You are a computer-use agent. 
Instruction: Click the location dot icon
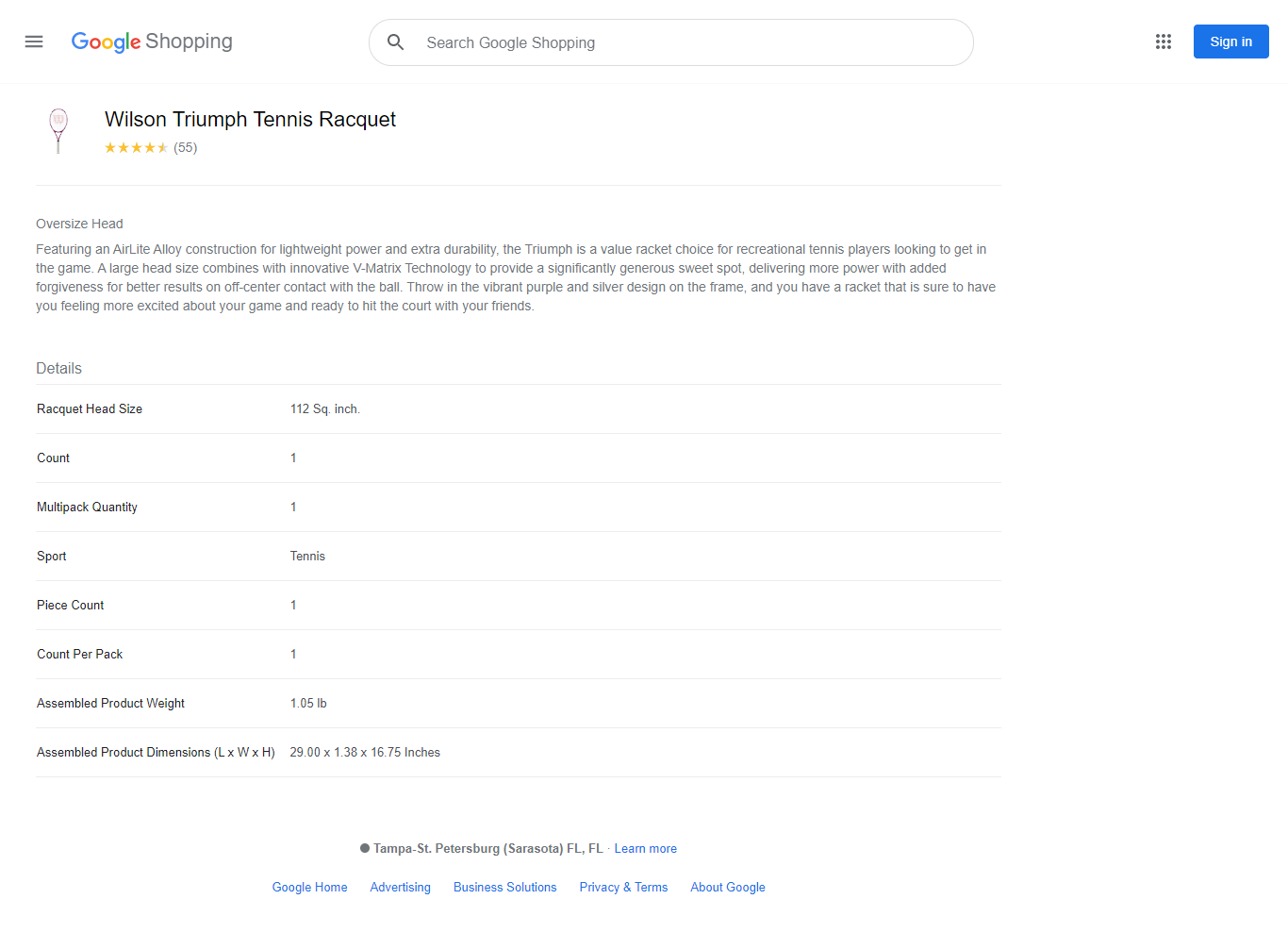pos(365,849)
